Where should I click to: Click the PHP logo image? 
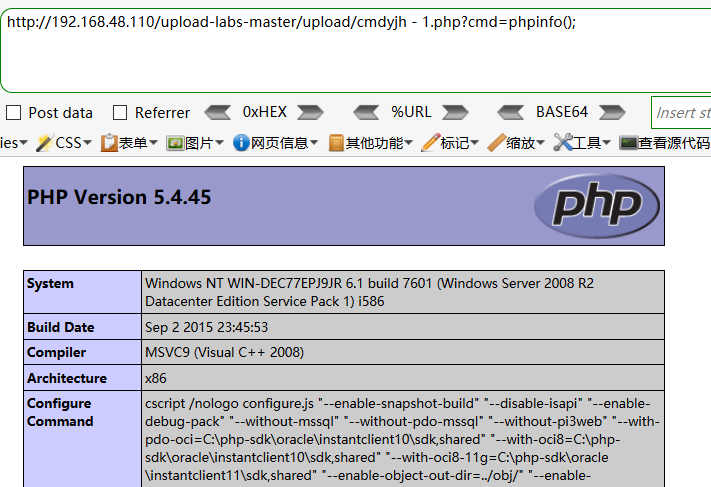(597, 206)
